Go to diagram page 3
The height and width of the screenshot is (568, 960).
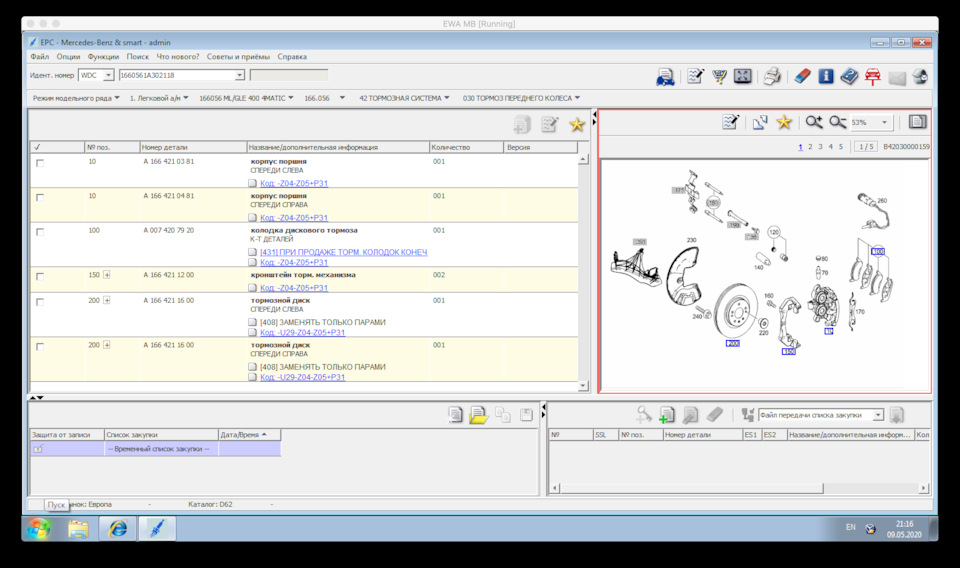[x=820, y=147]
